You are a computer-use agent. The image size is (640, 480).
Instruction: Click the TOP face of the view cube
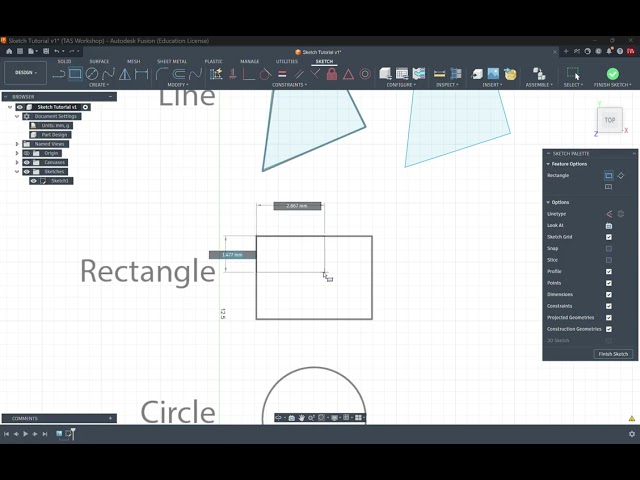coord(610,120)
